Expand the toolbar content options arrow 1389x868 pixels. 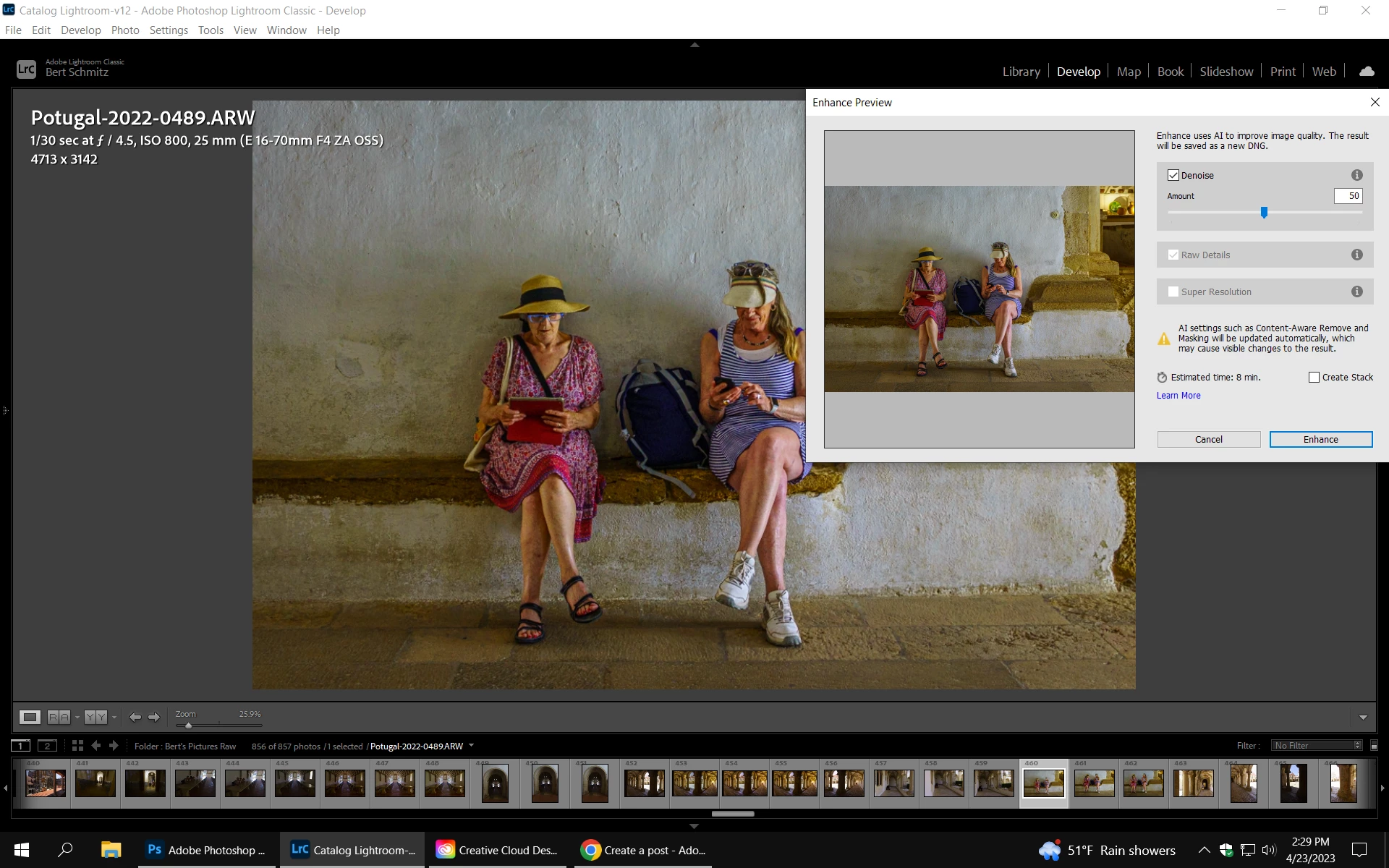(1363, 718)
